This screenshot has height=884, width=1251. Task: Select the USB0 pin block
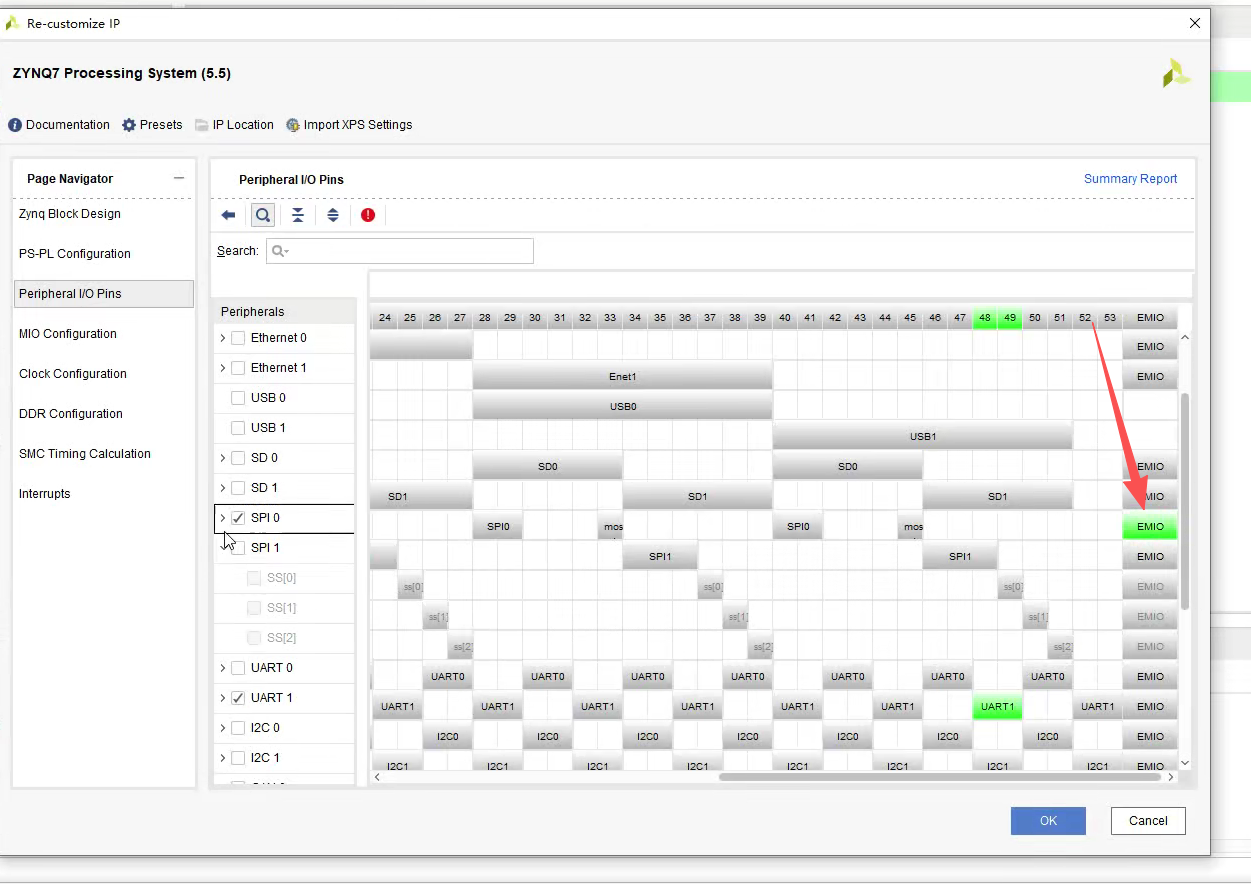tap(622, 407)
